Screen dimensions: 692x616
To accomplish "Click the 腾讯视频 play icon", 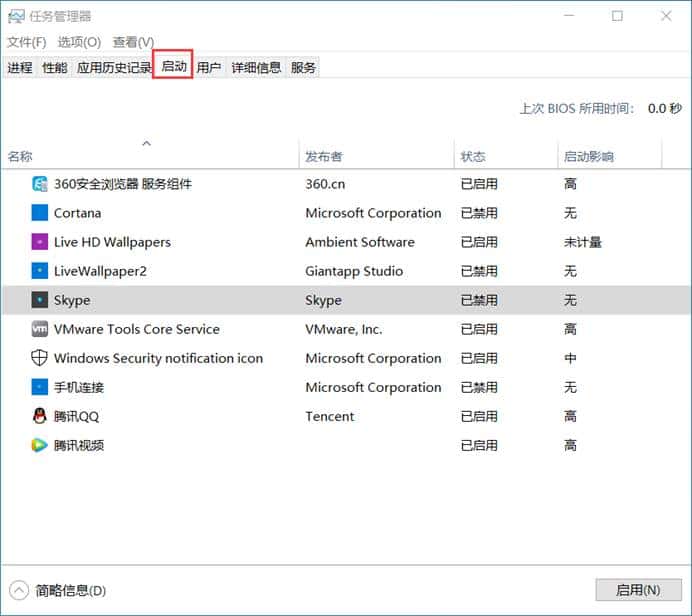I will [40, 445].
